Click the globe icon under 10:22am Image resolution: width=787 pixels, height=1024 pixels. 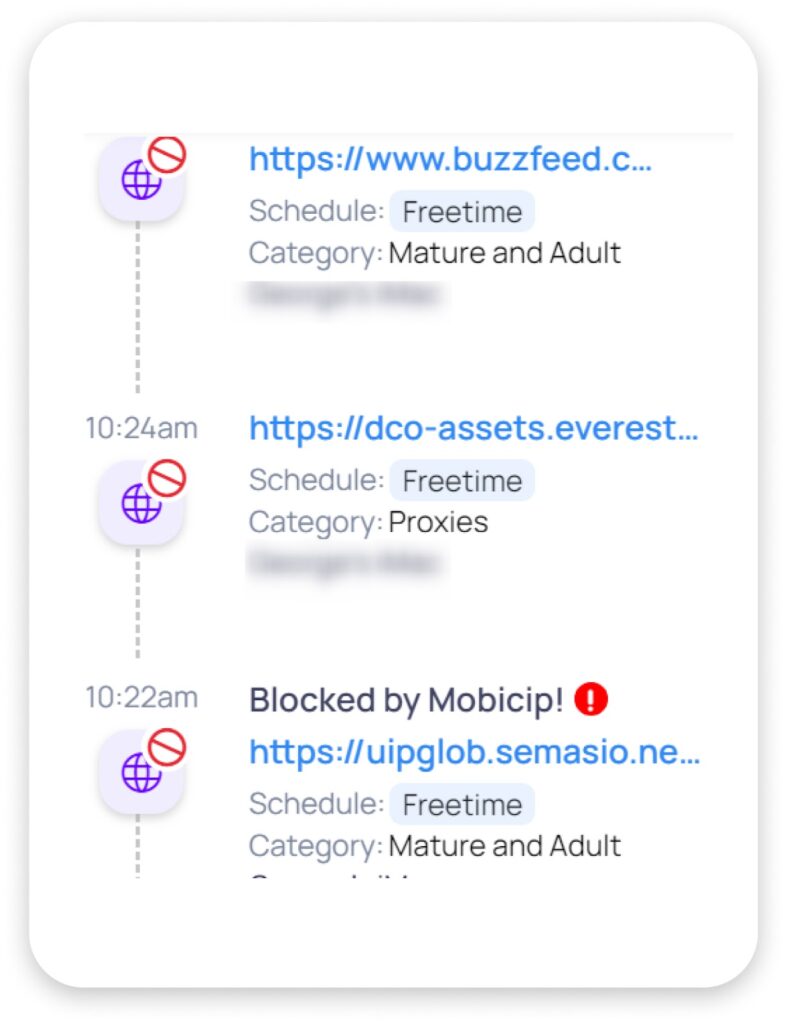(x=141, y=772)
